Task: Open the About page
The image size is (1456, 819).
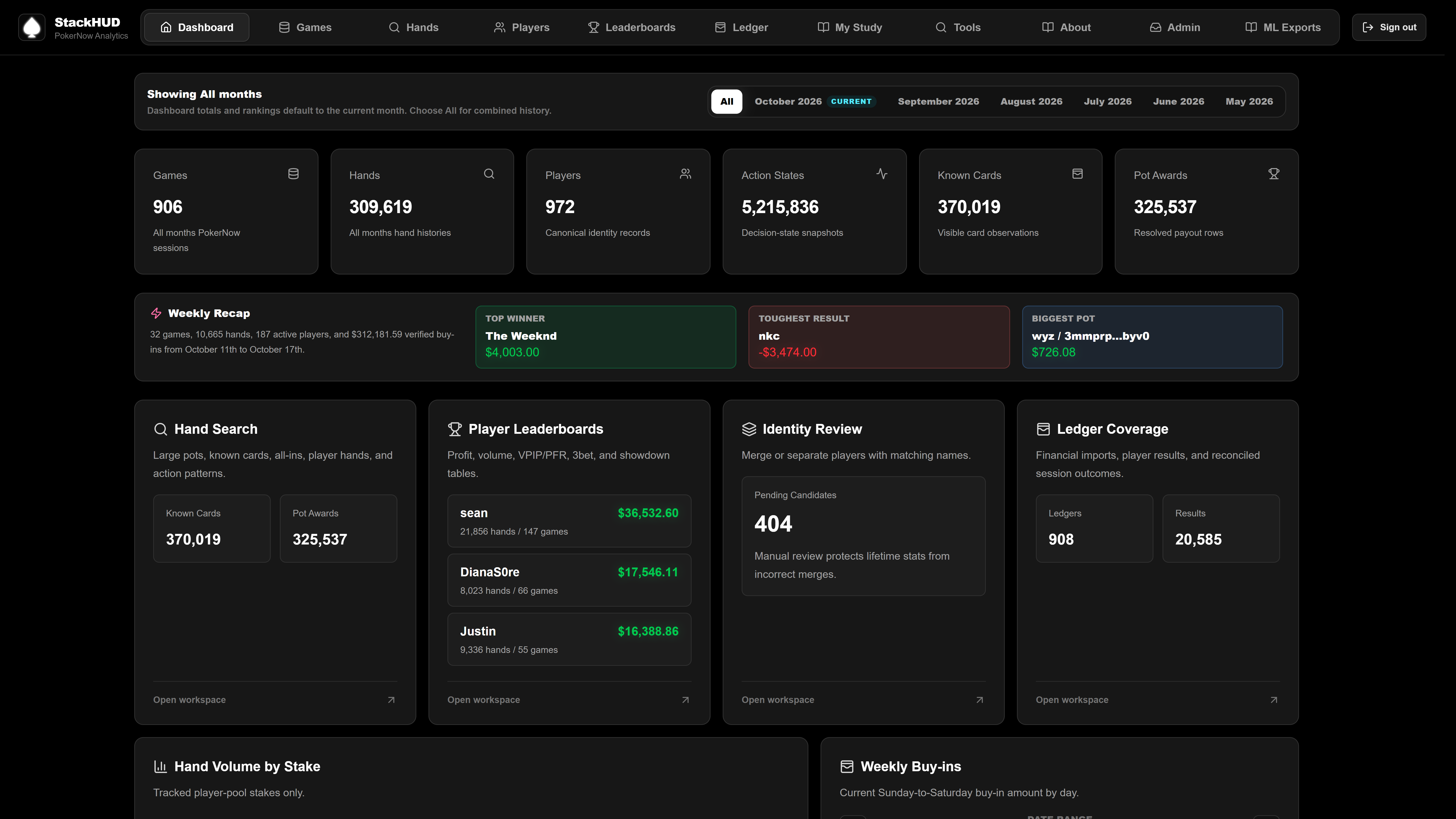Action: (1066, 27)
